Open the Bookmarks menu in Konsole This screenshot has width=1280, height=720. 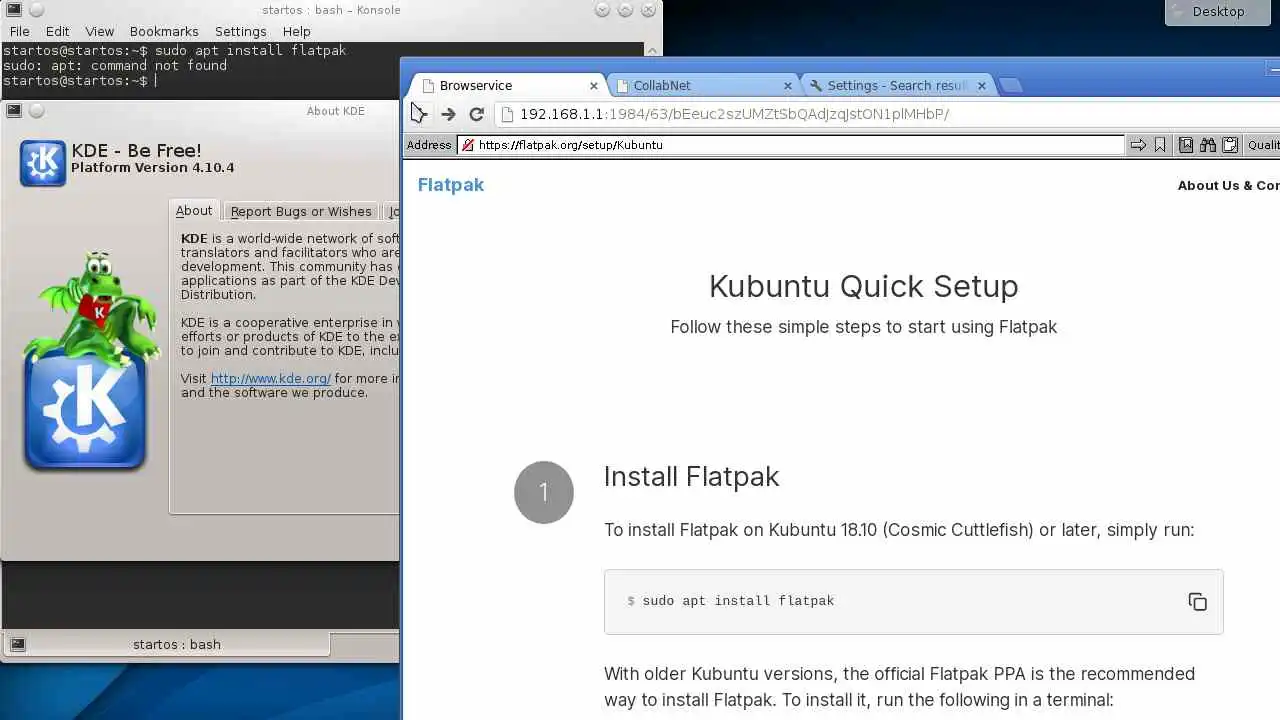pyautogui.click(x=164, y=31)
